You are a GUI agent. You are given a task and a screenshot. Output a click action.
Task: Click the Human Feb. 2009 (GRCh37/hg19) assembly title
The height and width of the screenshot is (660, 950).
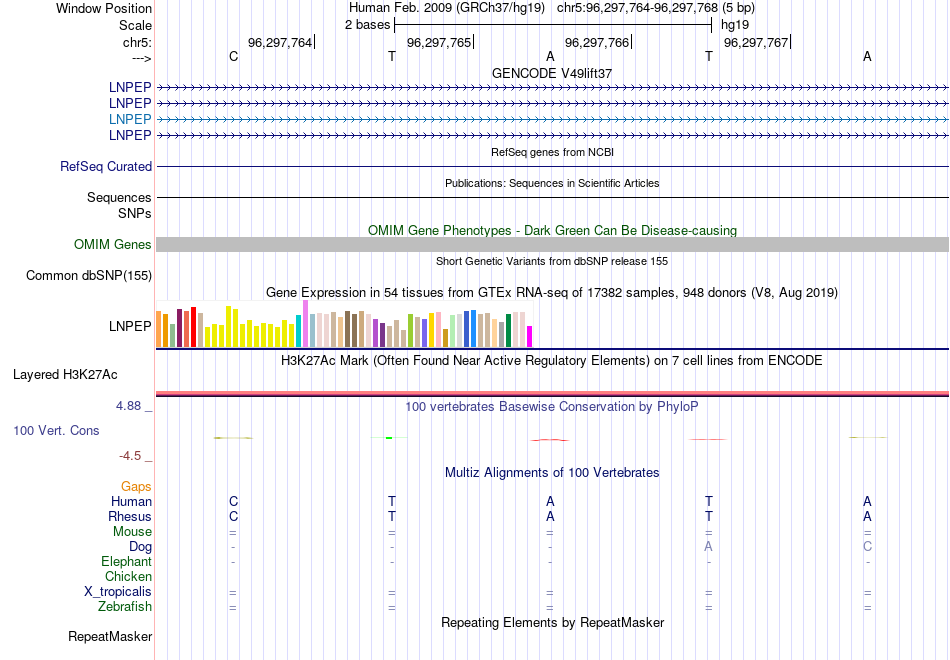447,8
